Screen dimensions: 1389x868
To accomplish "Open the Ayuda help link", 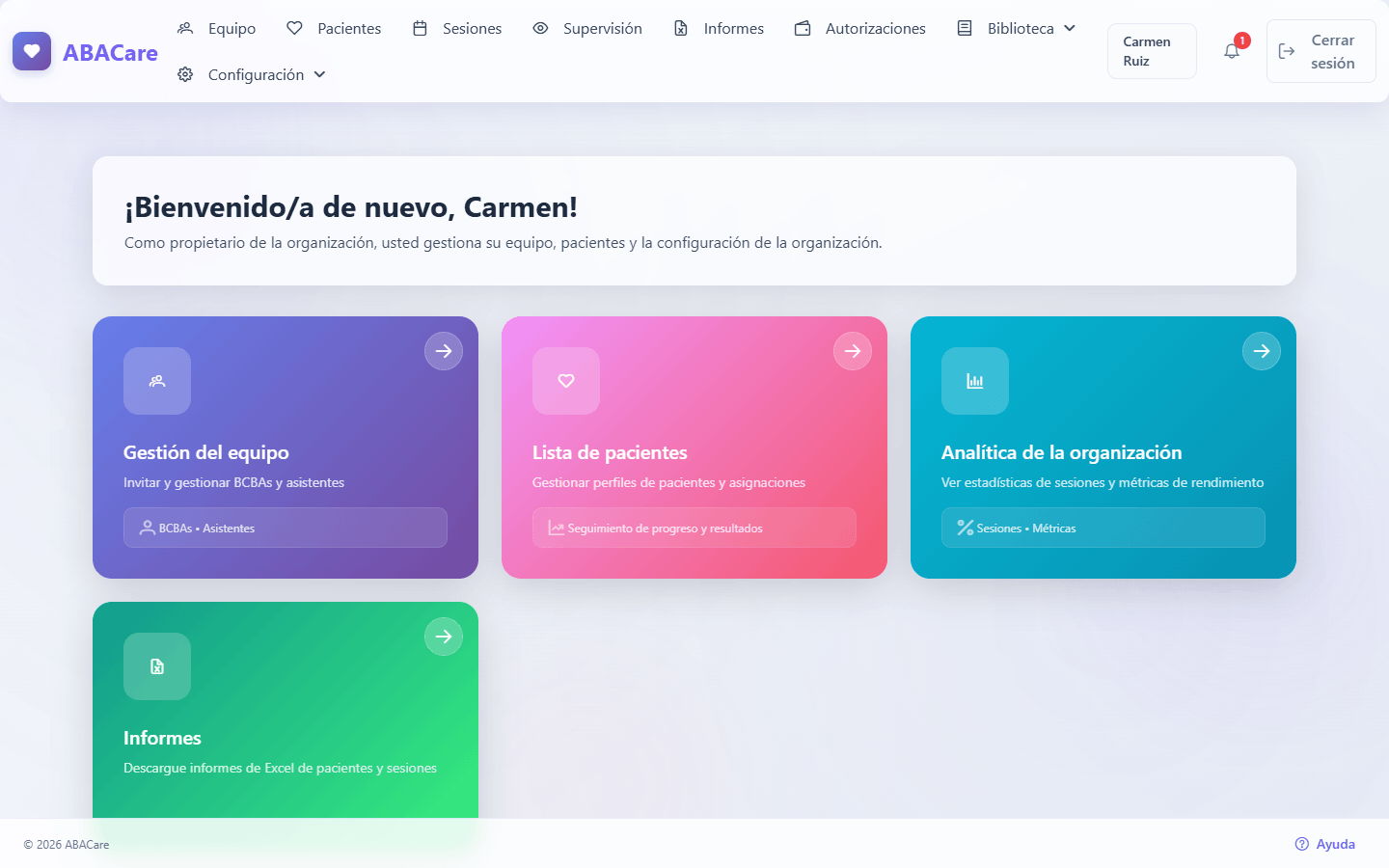I will (x=1325, y=844).
